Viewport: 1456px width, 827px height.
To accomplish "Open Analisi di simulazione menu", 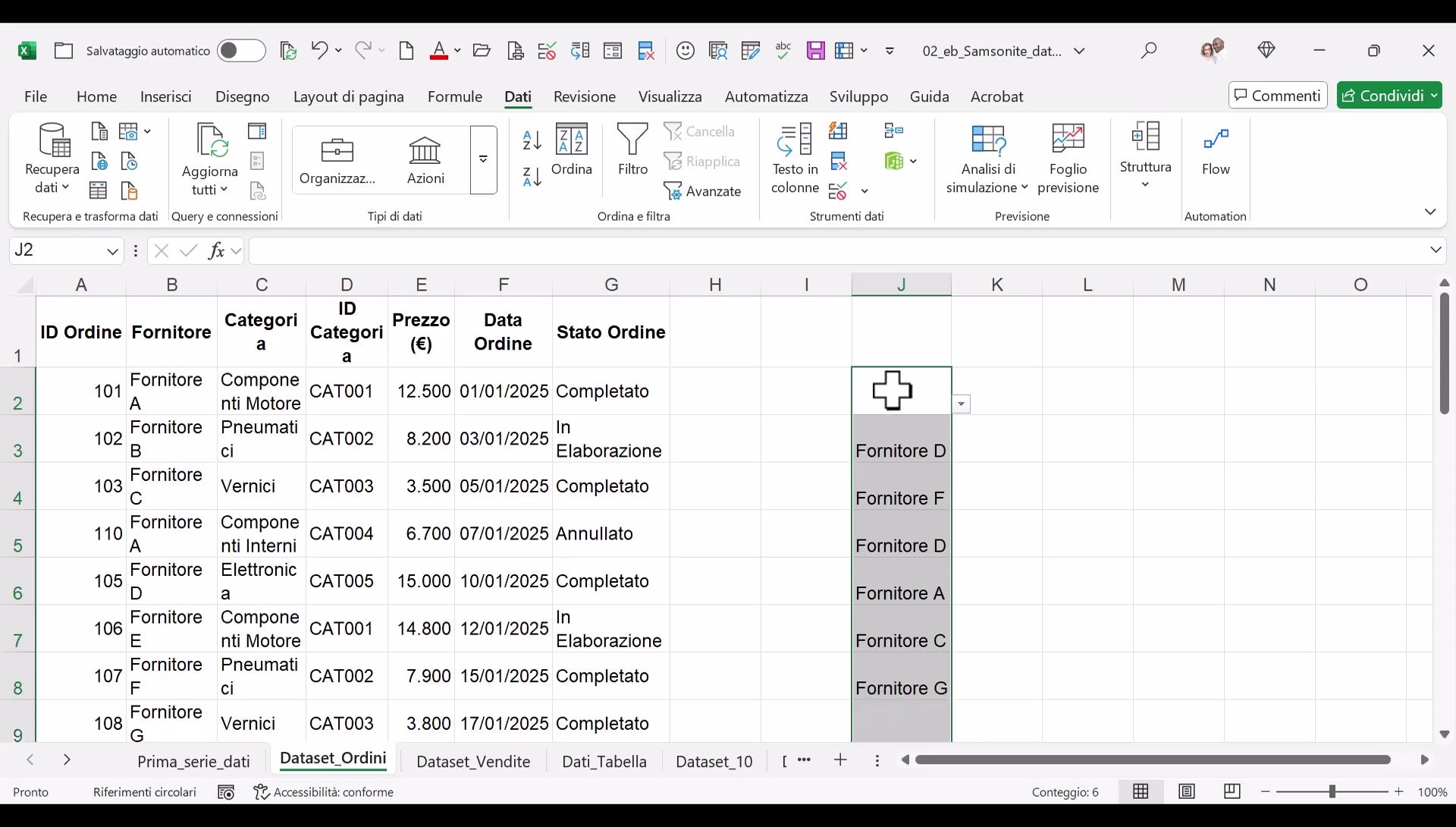I will 987,159.
